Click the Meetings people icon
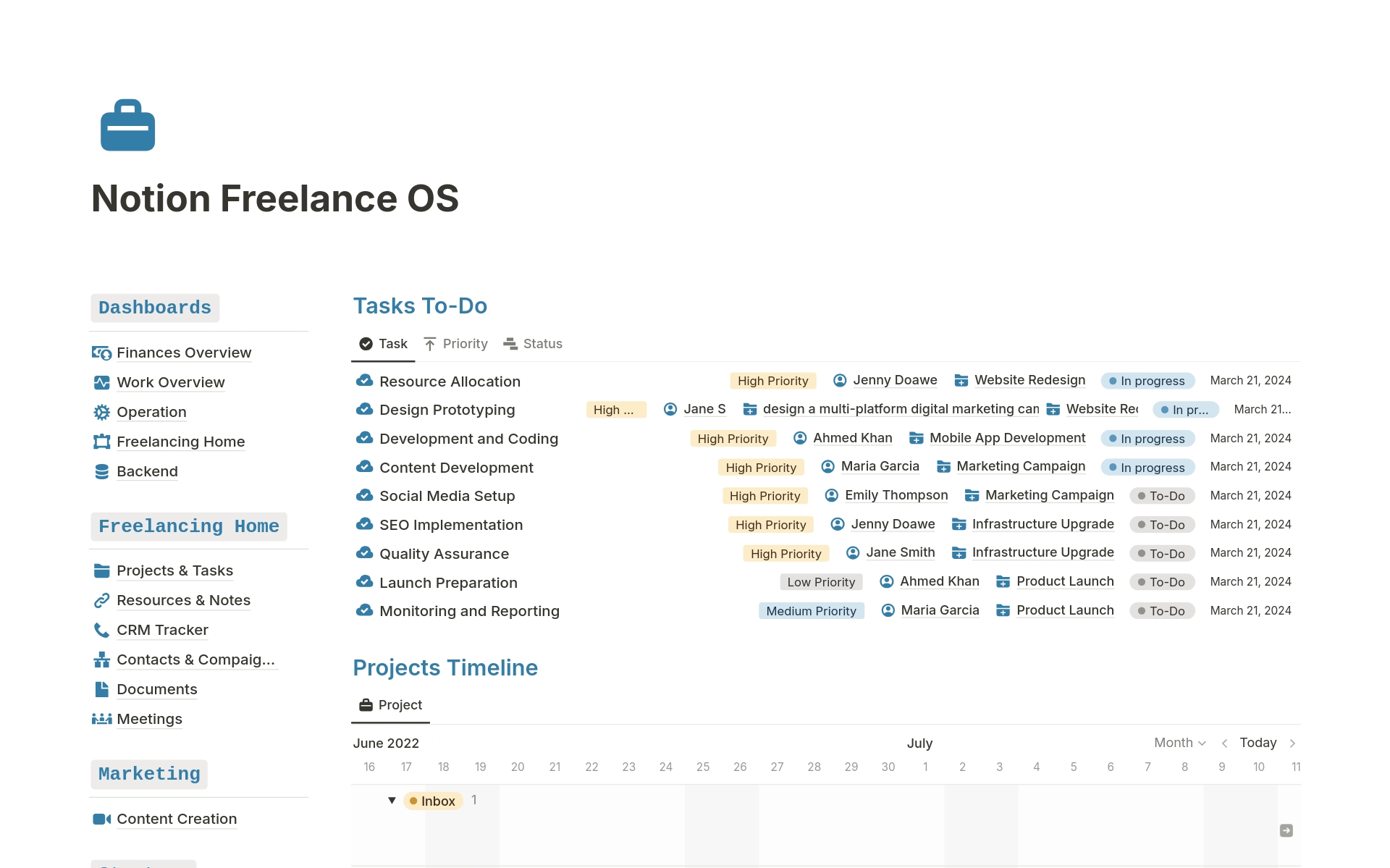The width and height of the screenshot is (1390, 868). click(101, 719)
